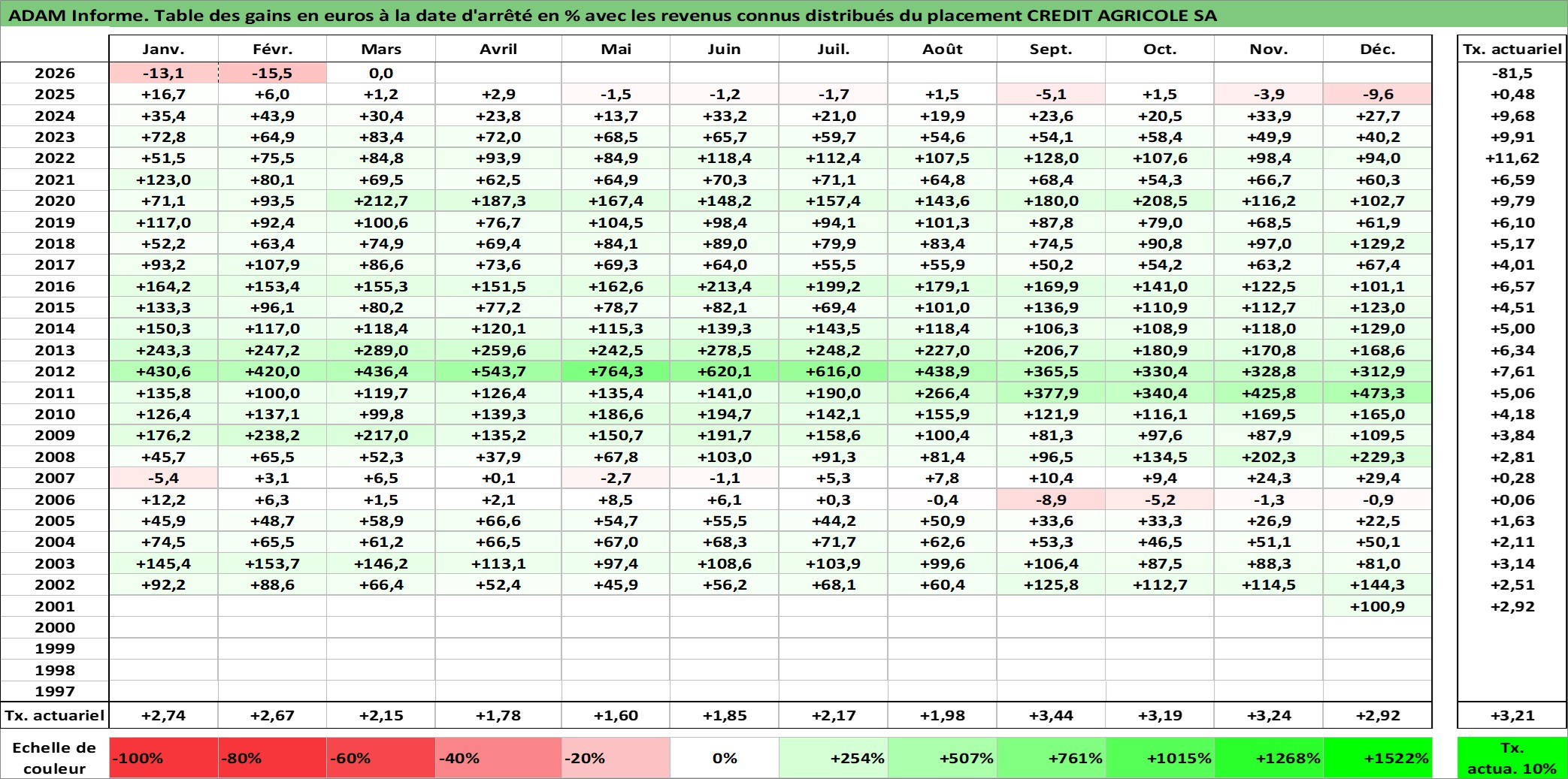Click the +473,3 cell in December 2011
1568x779 pixels.
1378,393
